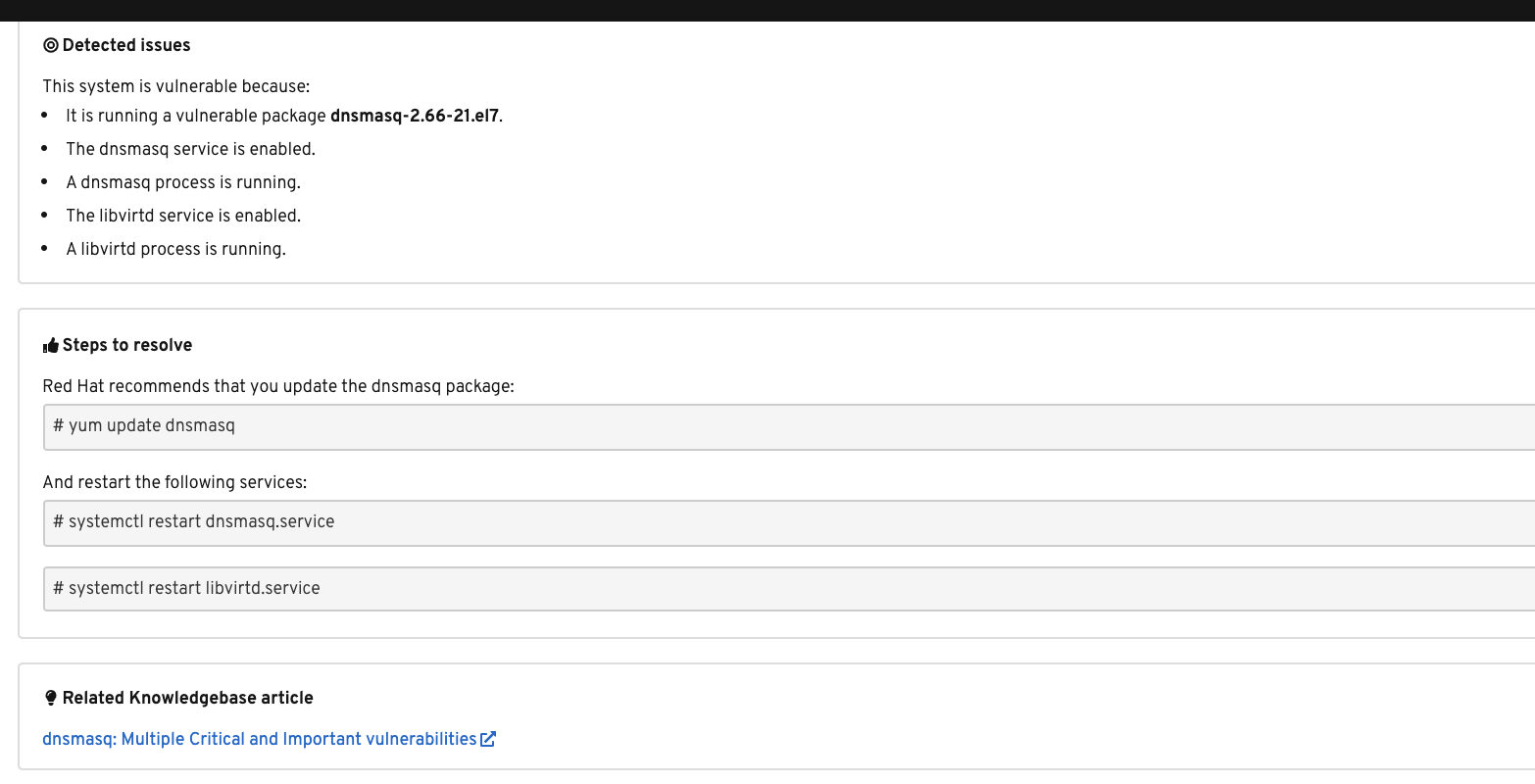Click the 'Red Hat recommends' instruction text
Screen dimensions: 1535x784
coord(278,386)
